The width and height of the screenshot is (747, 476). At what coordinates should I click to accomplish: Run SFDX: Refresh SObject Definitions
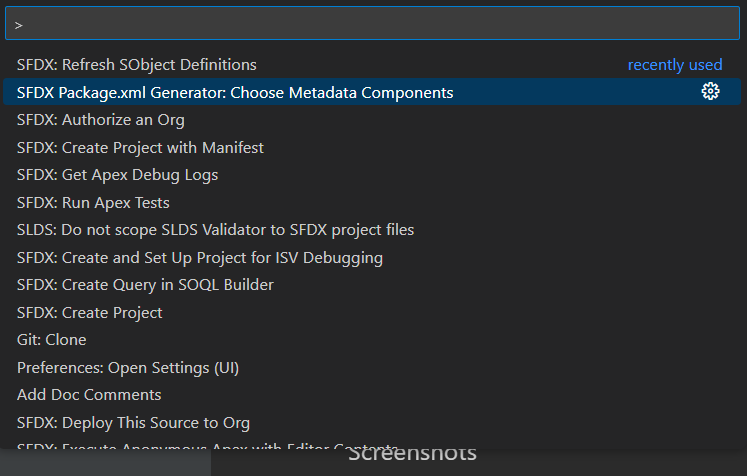coord(372,64)
